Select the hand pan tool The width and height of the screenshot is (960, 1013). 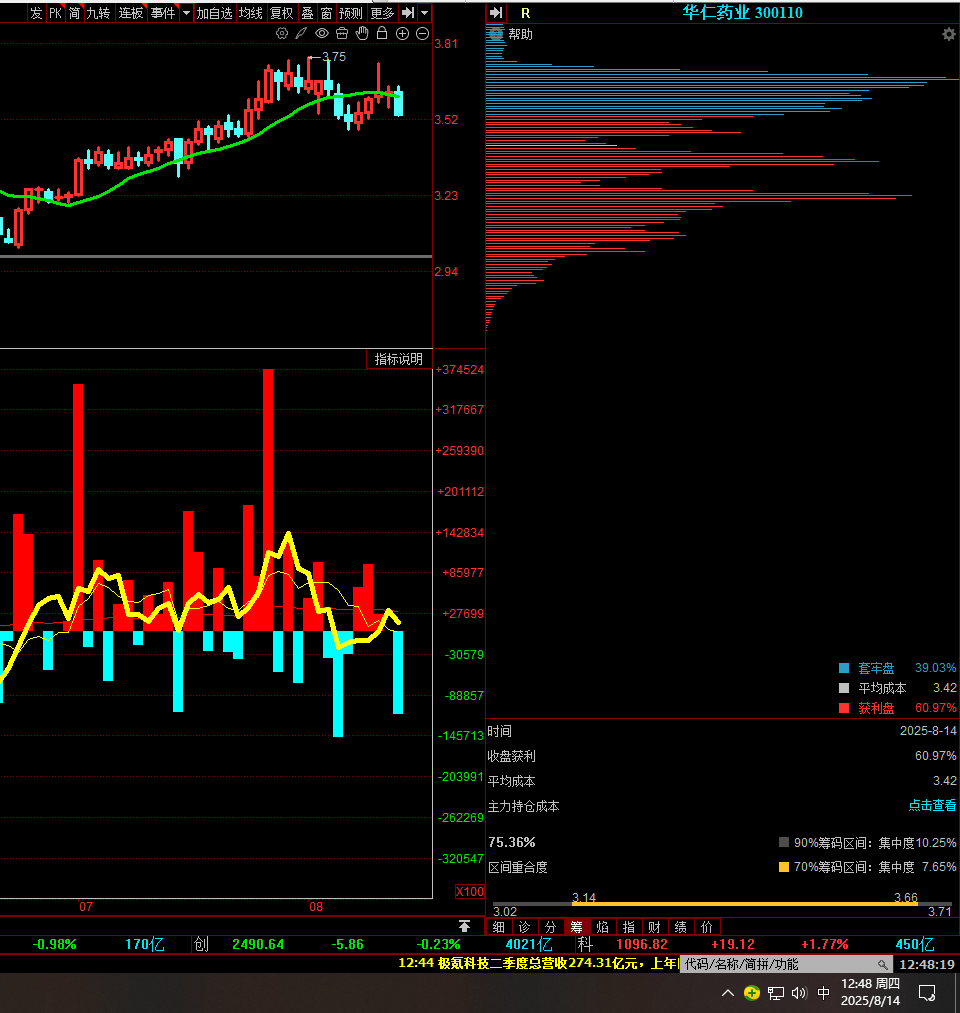coord(362,33)
